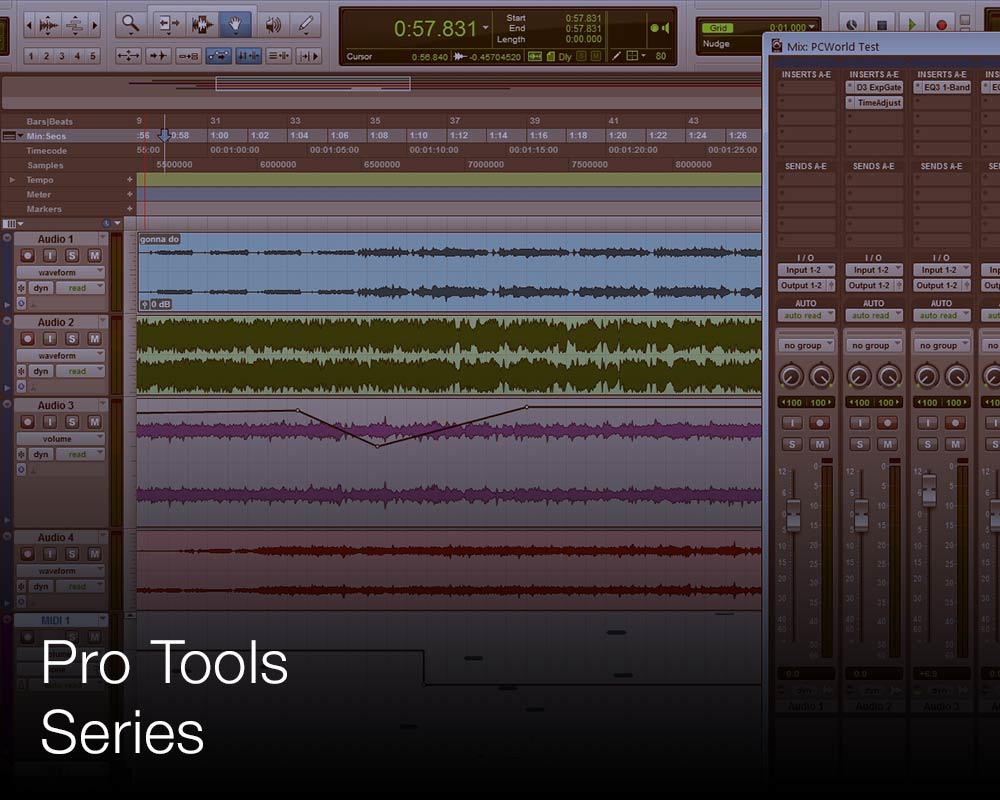Image resolution: width=1000 pixels, height=800 pixels.
Task: Select the Scrubber speaker tool
Action: (273, 24)
